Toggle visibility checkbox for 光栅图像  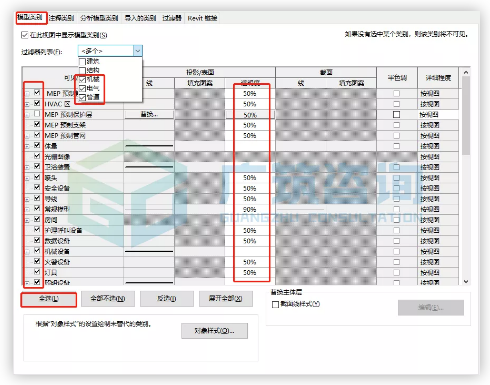(37, 156)
